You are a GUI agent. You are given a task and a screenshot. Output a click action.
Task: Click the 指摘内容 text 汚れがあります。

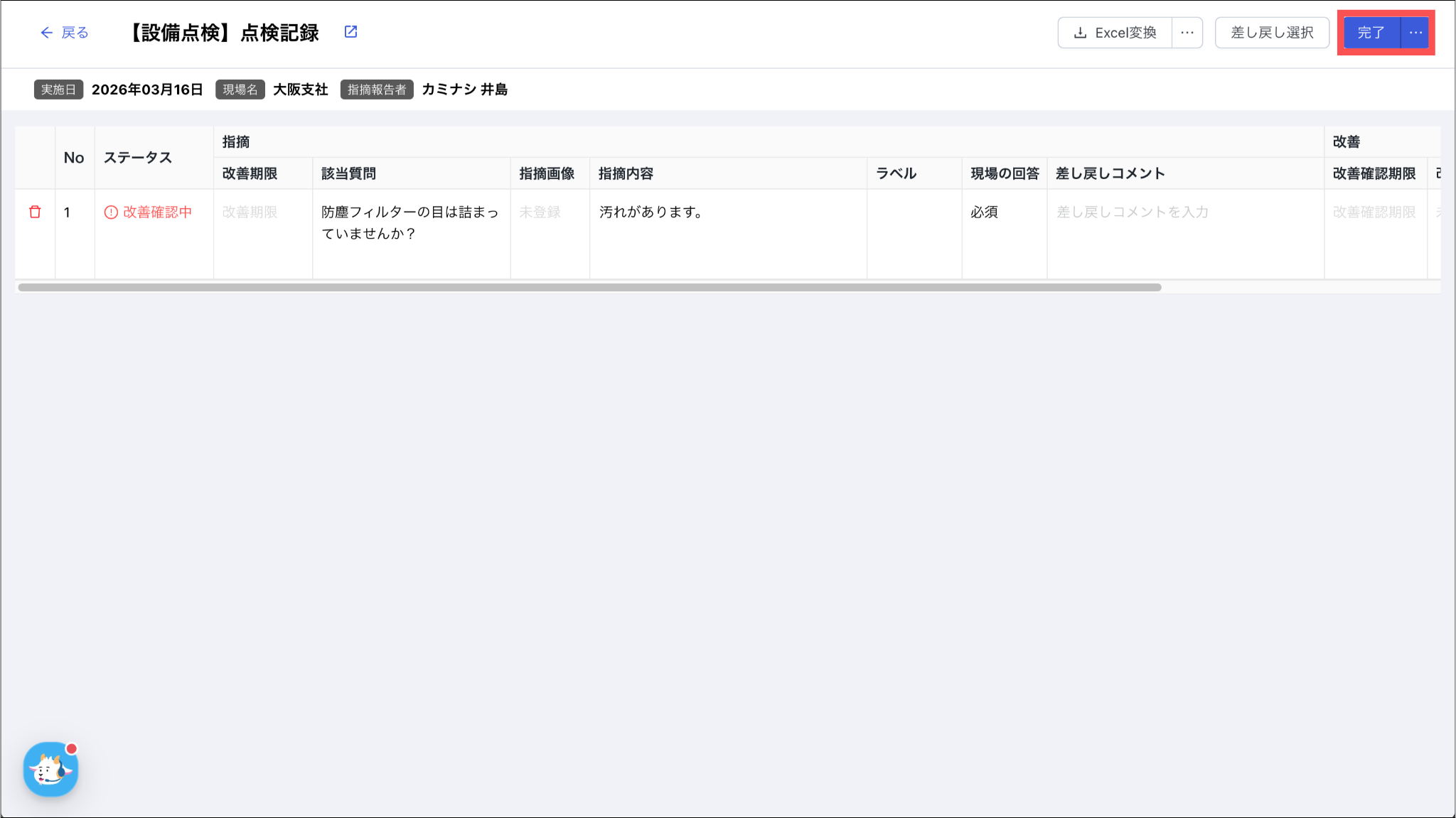651,212
